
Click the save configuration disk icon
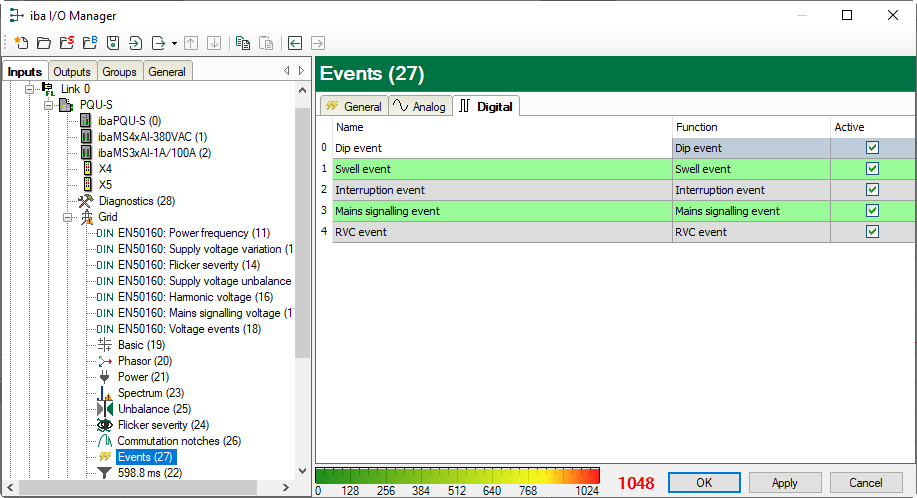click(x=113, y=43)
